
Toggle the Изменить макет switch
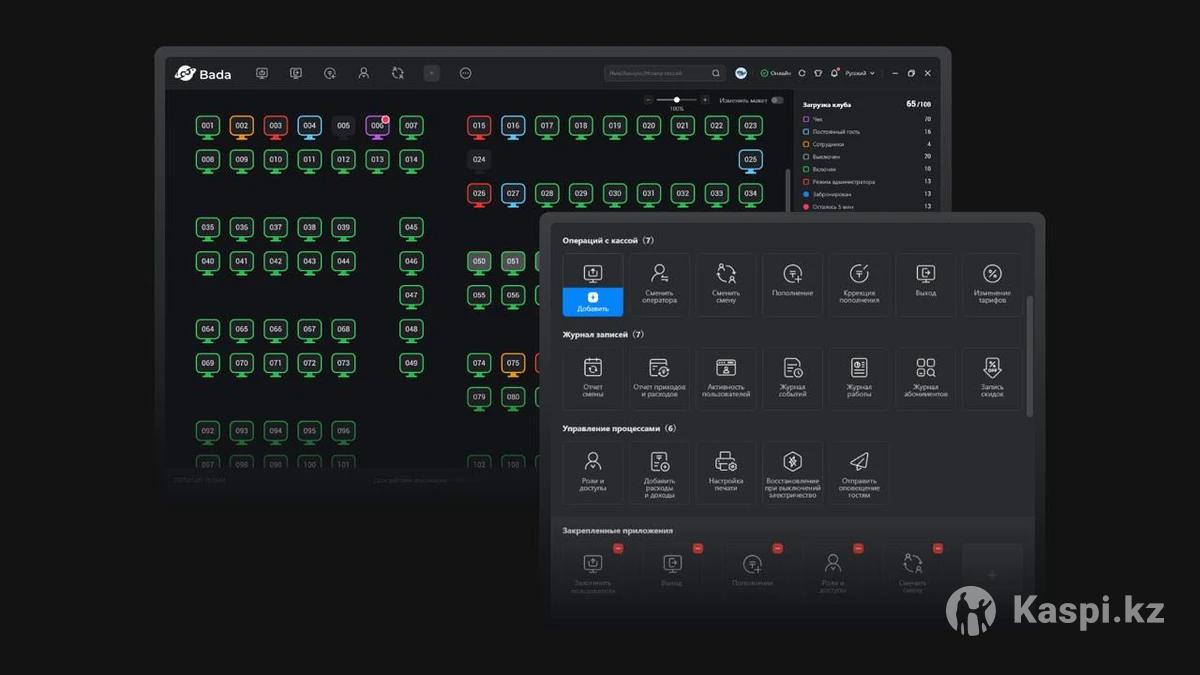777,100
